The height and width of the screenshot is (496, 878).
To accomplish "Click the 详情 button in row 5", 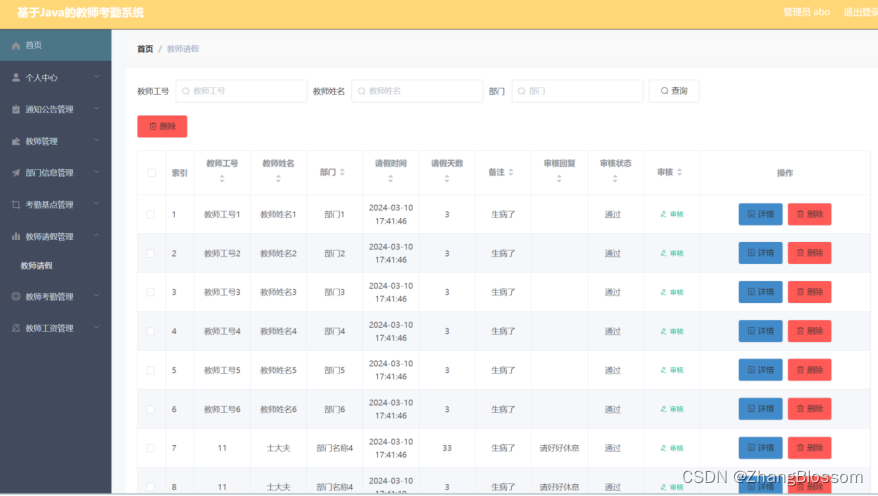I will [x=760, y=370].
